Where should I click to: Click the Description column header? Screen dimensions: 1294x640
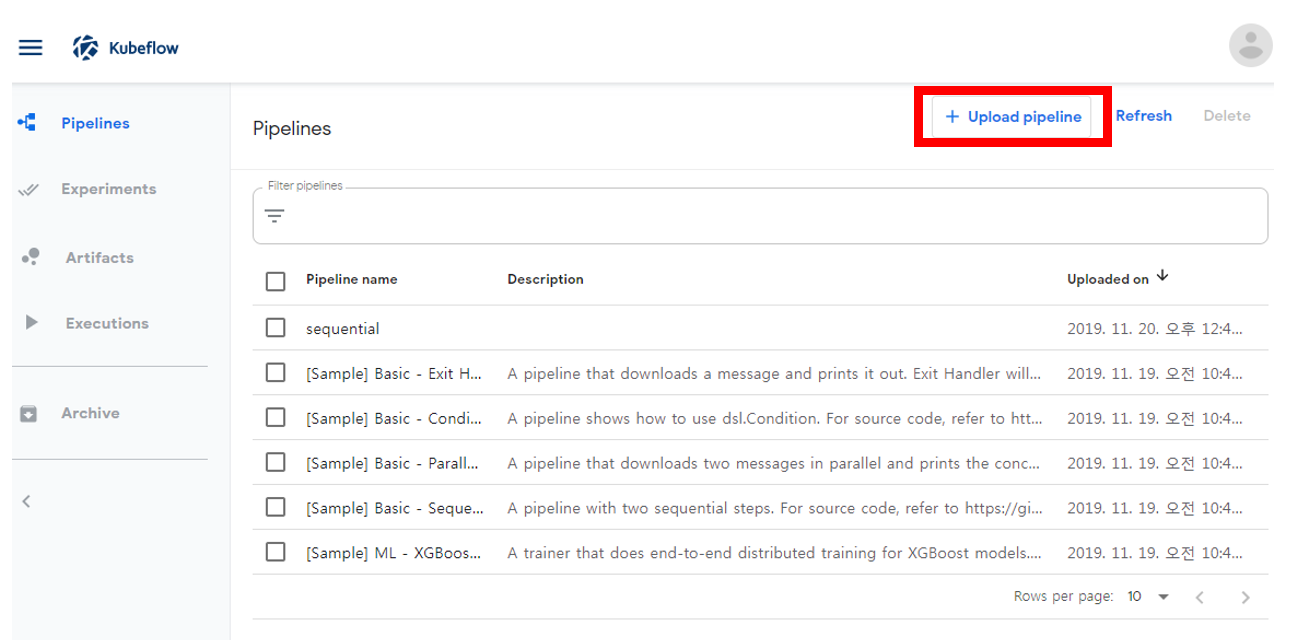[x=545, y=280]
